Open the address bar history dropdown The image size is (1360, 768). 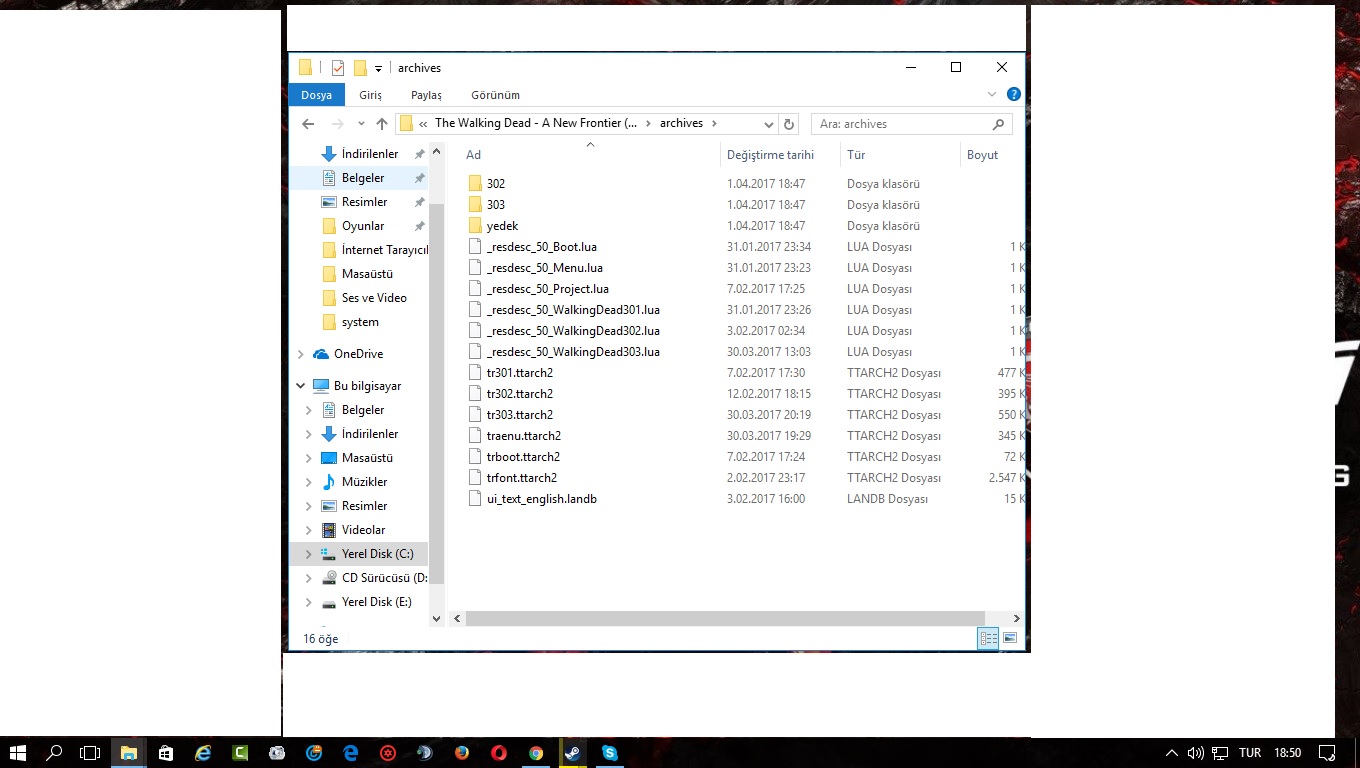click(768, 124)
